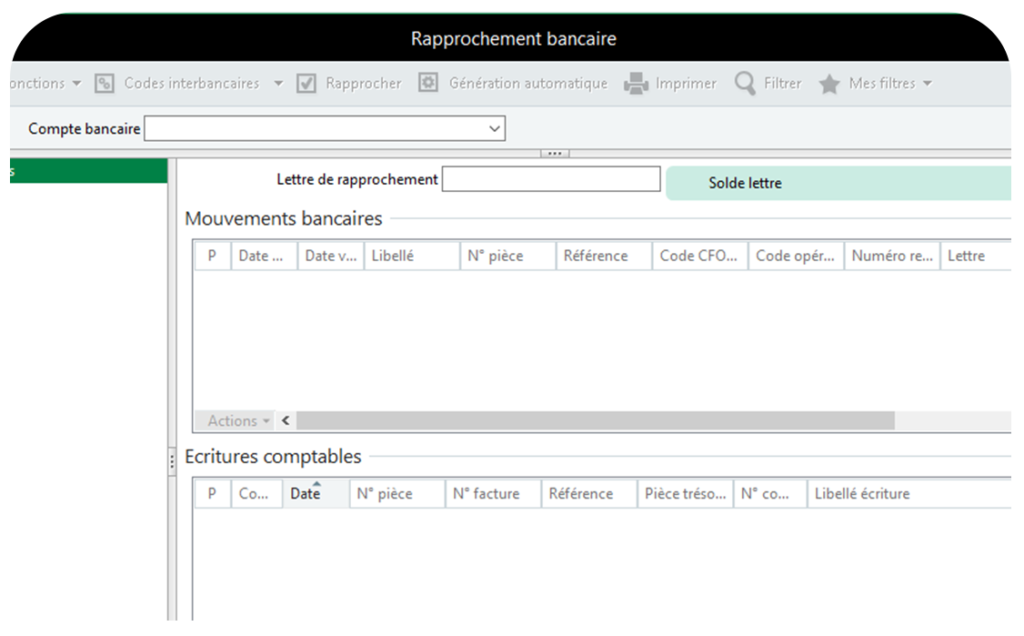Viewport: 1024px width, 636px height.
Task: Sort by Libellé column in Mouvements bancaires
Action: 411,256
